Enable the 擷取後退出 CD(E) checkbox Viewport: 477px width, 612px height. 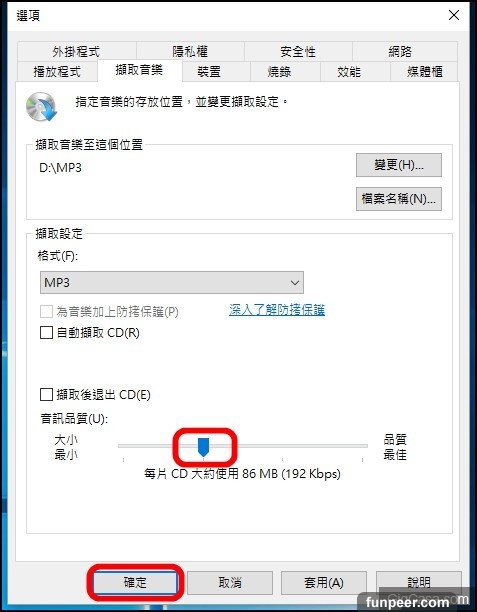coord(46,395)
